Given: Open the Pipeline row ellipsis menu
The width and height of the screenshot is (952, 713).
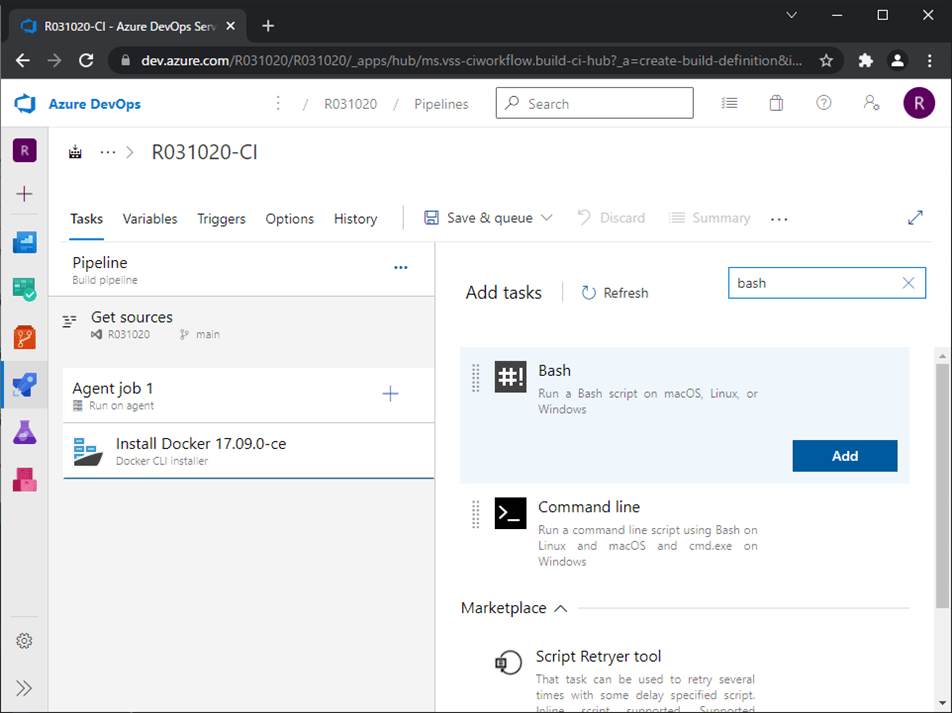Looking at the screenshot, I should tap(401, 267).
